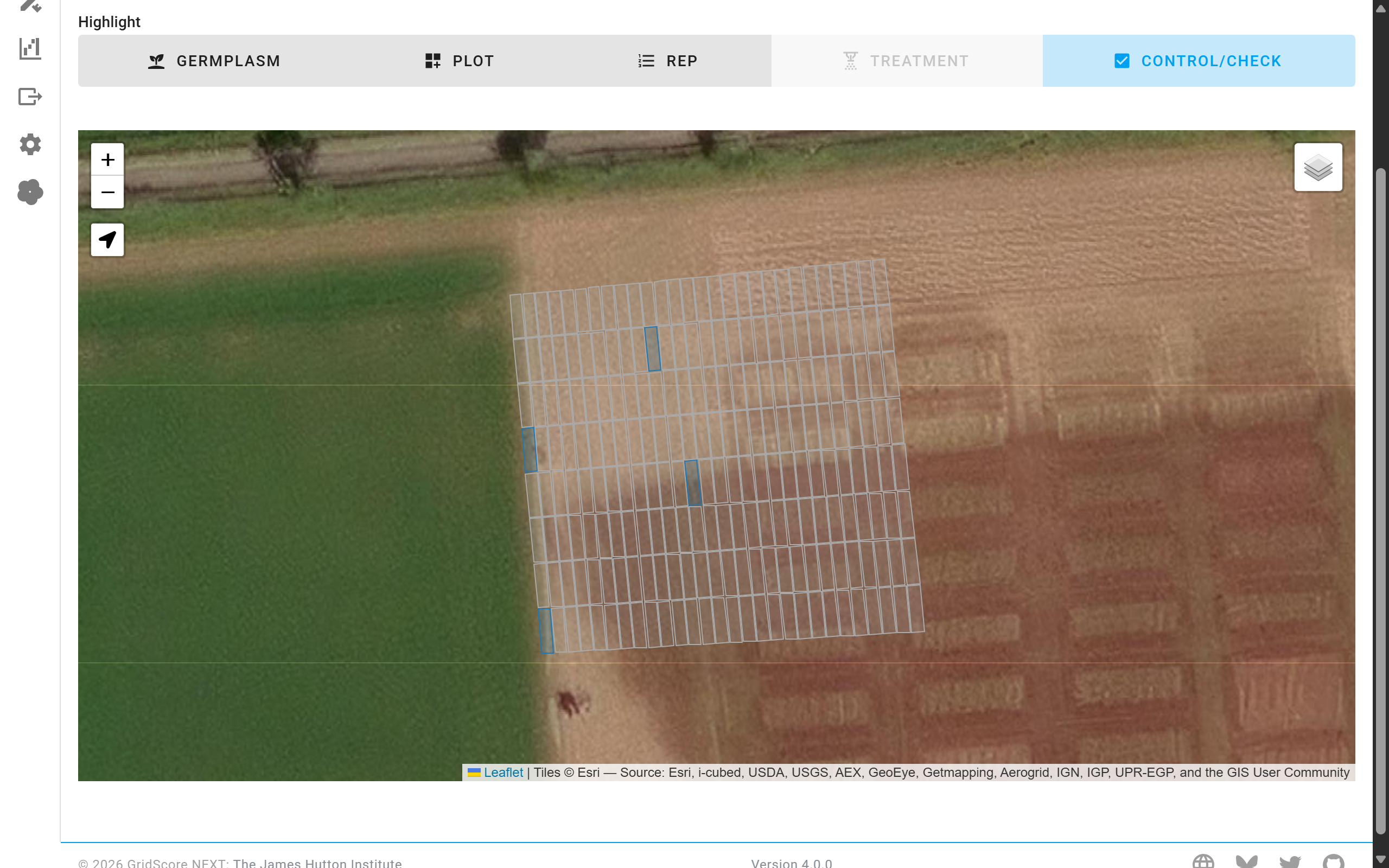Select Germplasm highlight mode
This screenshot has height=868, width=1389.
[214, 61]
